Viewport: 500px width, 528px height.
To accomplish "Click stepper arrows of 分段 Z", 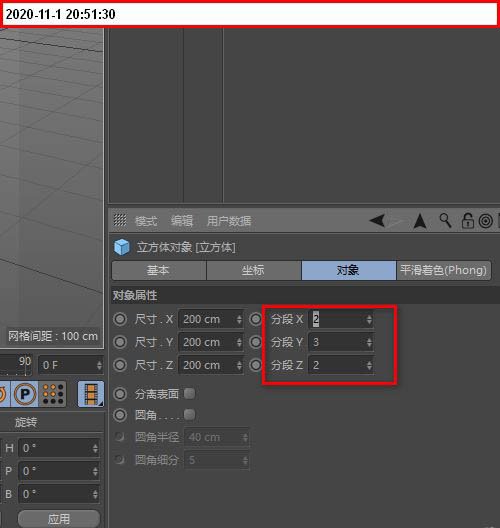I will coord(369,365).
